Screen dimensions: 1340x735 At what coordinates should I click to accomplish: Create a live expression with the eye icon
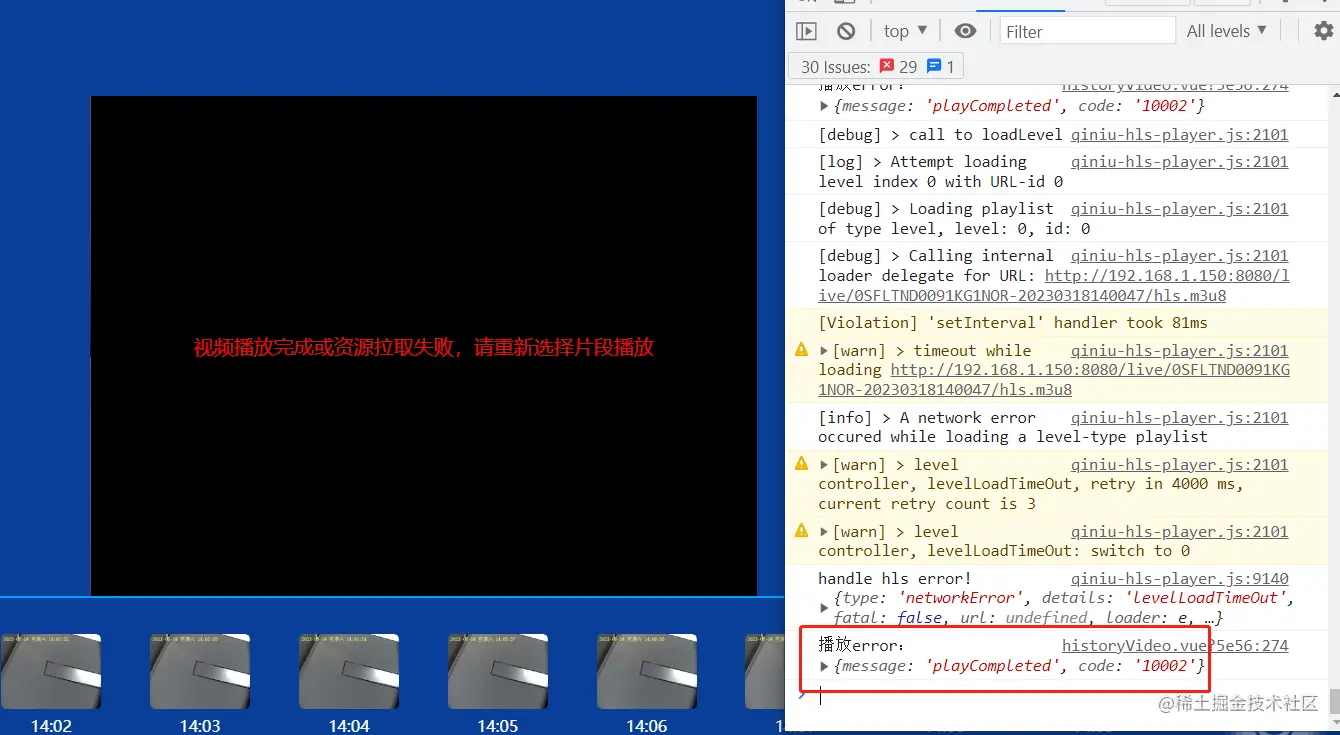965,31
